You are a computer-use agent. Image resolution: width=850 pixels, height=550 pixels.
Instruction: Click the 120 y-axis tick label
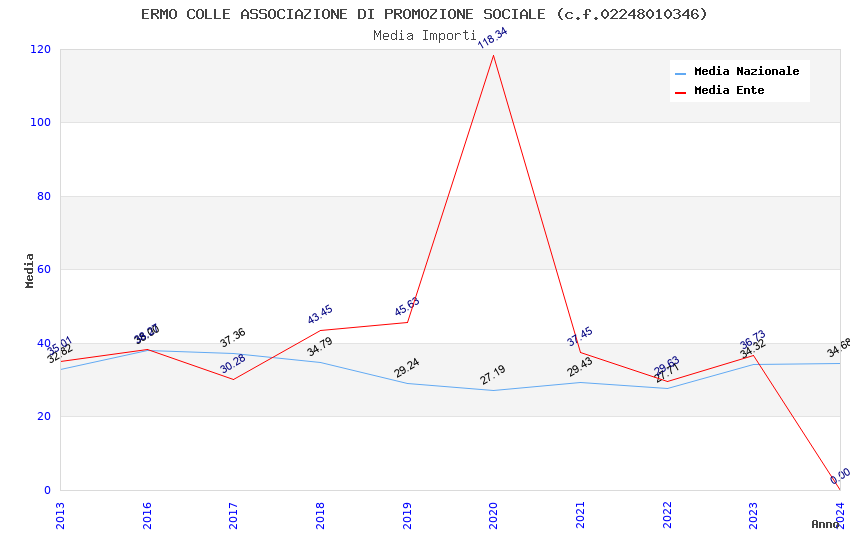click(x=40, y=49)
